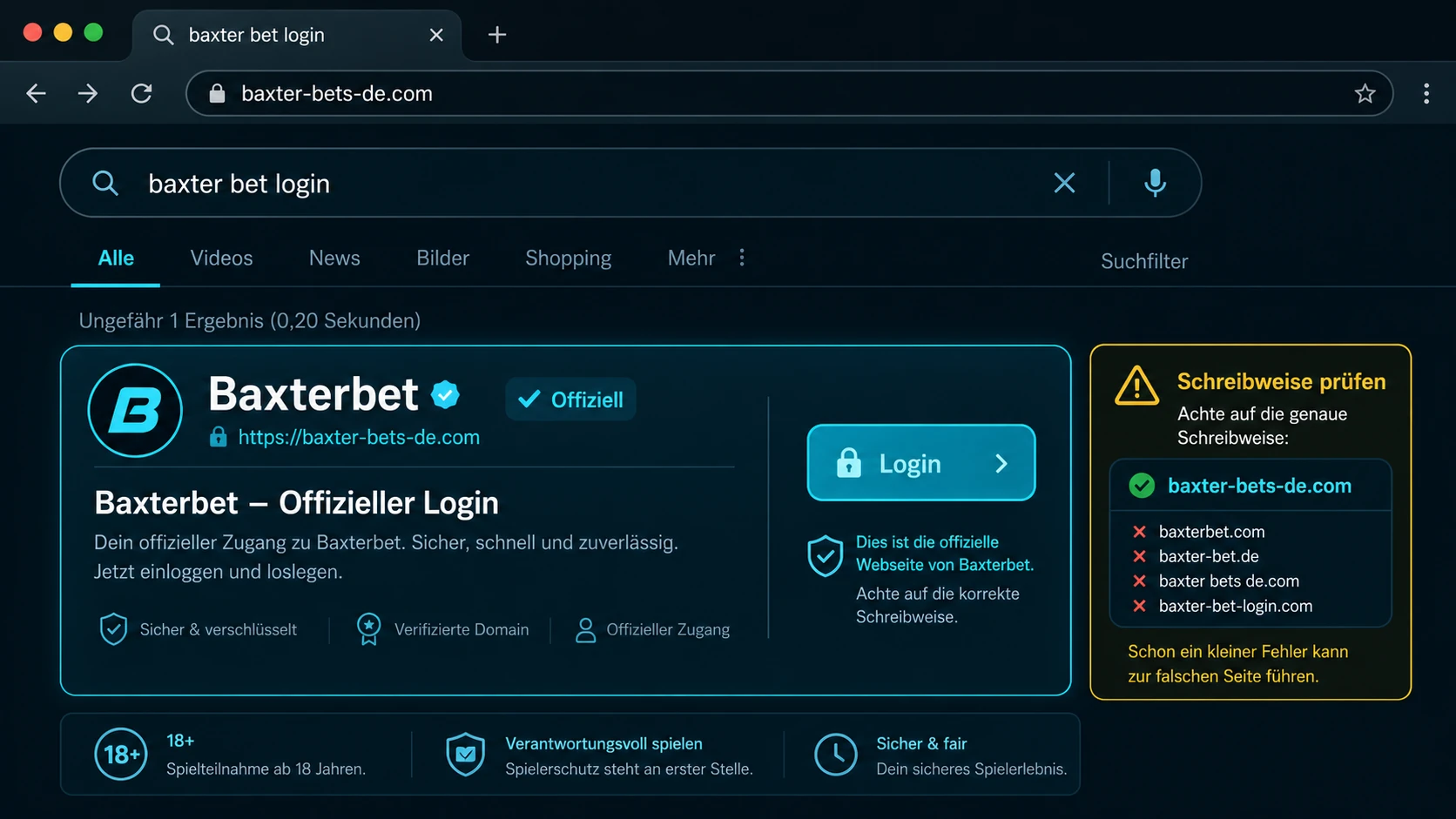This screenshot has height=819, width=1456.
Task: Clear the search query with X icon
Action: click(1064, 183)
